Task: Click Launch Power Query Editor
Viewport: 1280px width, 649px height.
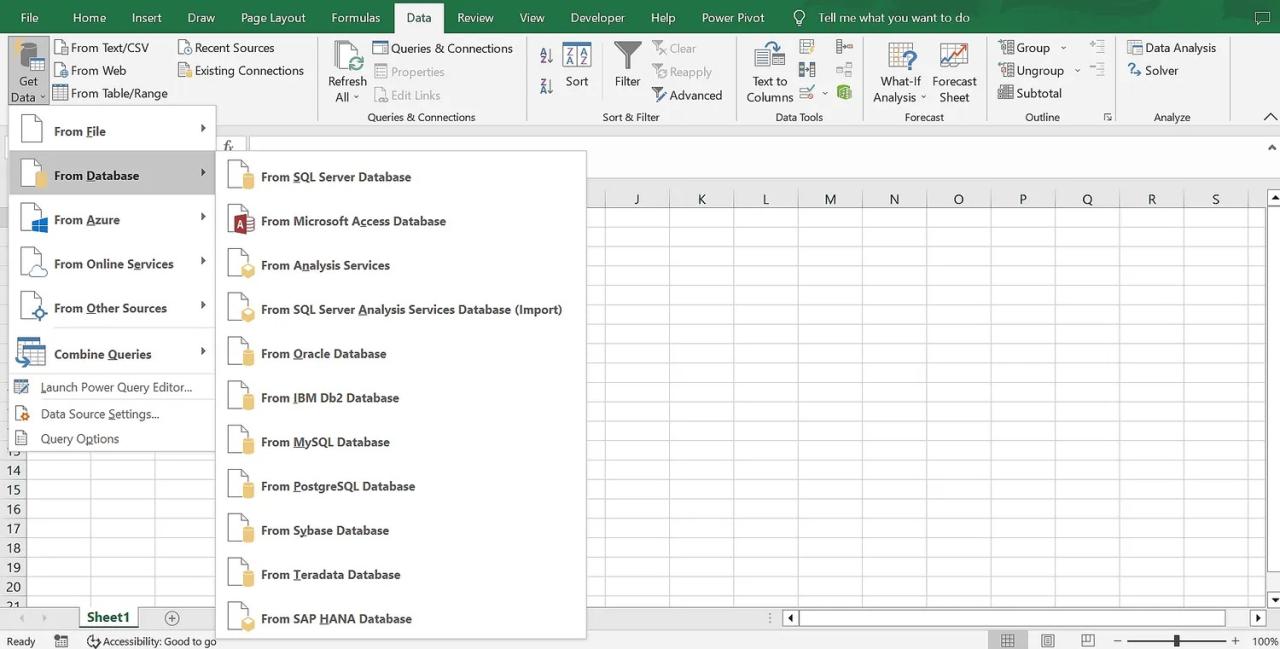Action: [x=115, y=387]
